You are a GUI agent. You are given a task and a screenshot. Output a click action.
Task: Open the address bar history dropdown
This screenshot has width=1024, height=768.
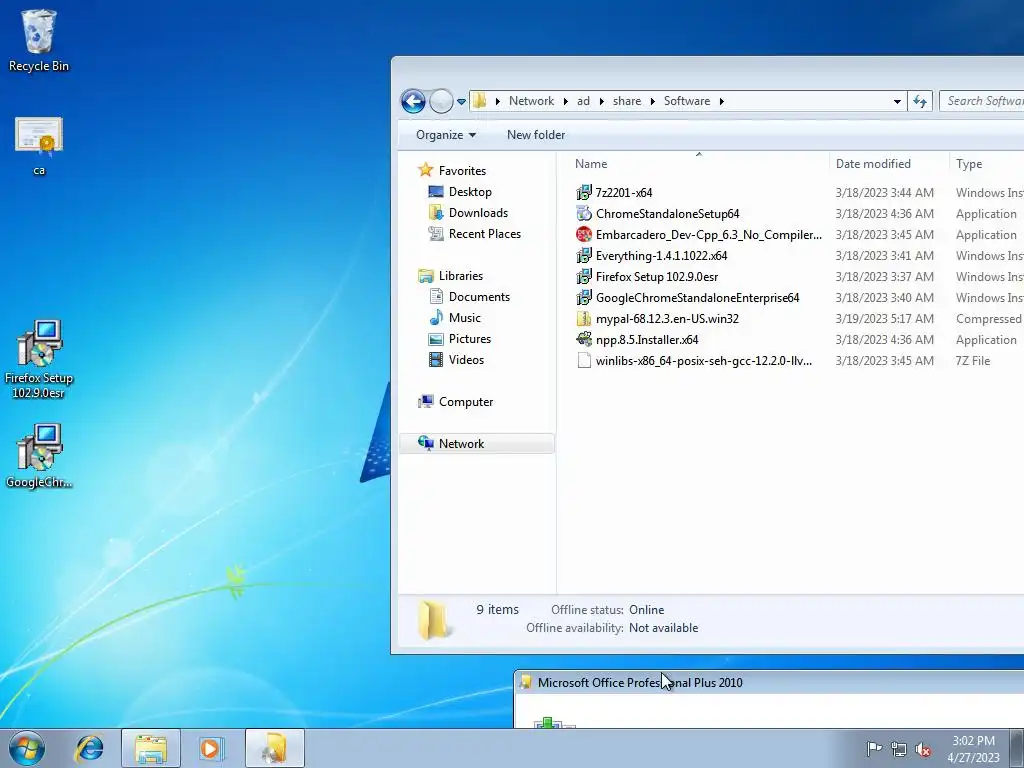897,101
